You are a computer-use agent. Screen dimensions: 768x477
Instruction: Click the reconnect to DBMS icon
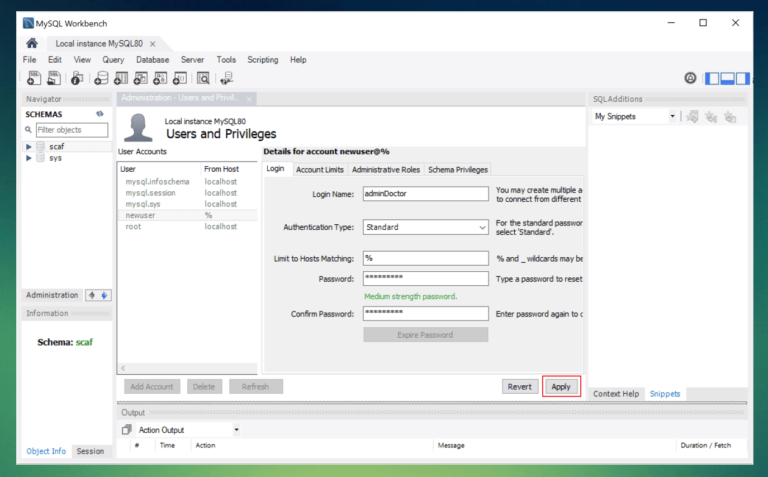[227, 78]
